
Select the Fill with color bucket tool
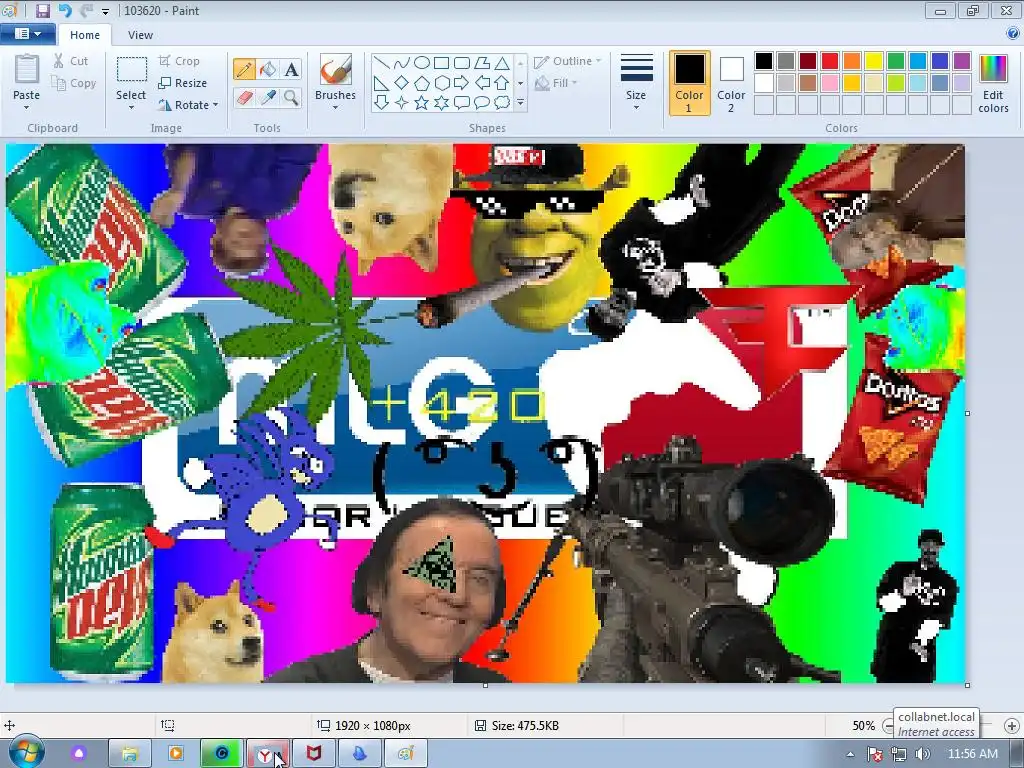[268, 69]
